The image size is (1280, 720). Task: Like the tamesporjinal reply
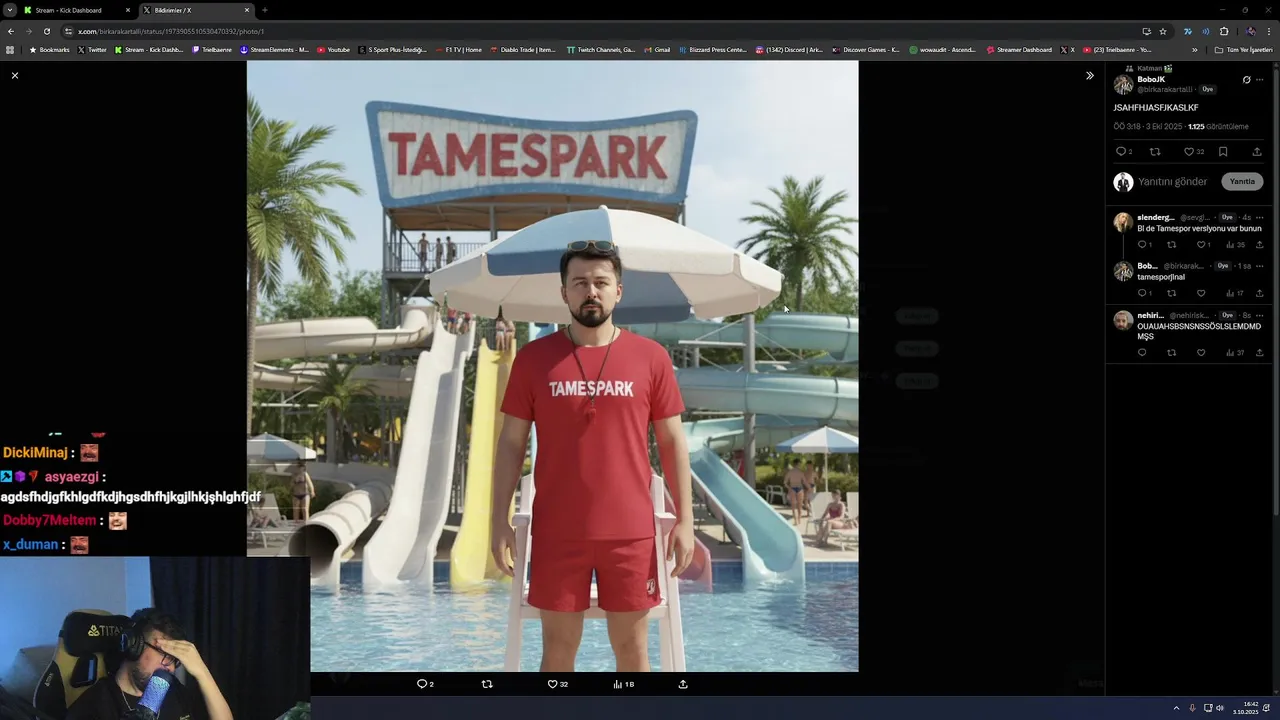pos(1201,293)
